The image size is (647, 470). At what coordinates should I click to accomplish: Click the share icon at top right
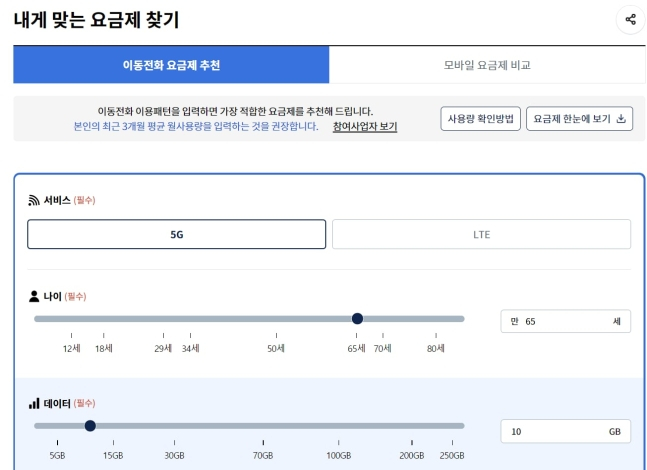point(630,19)
